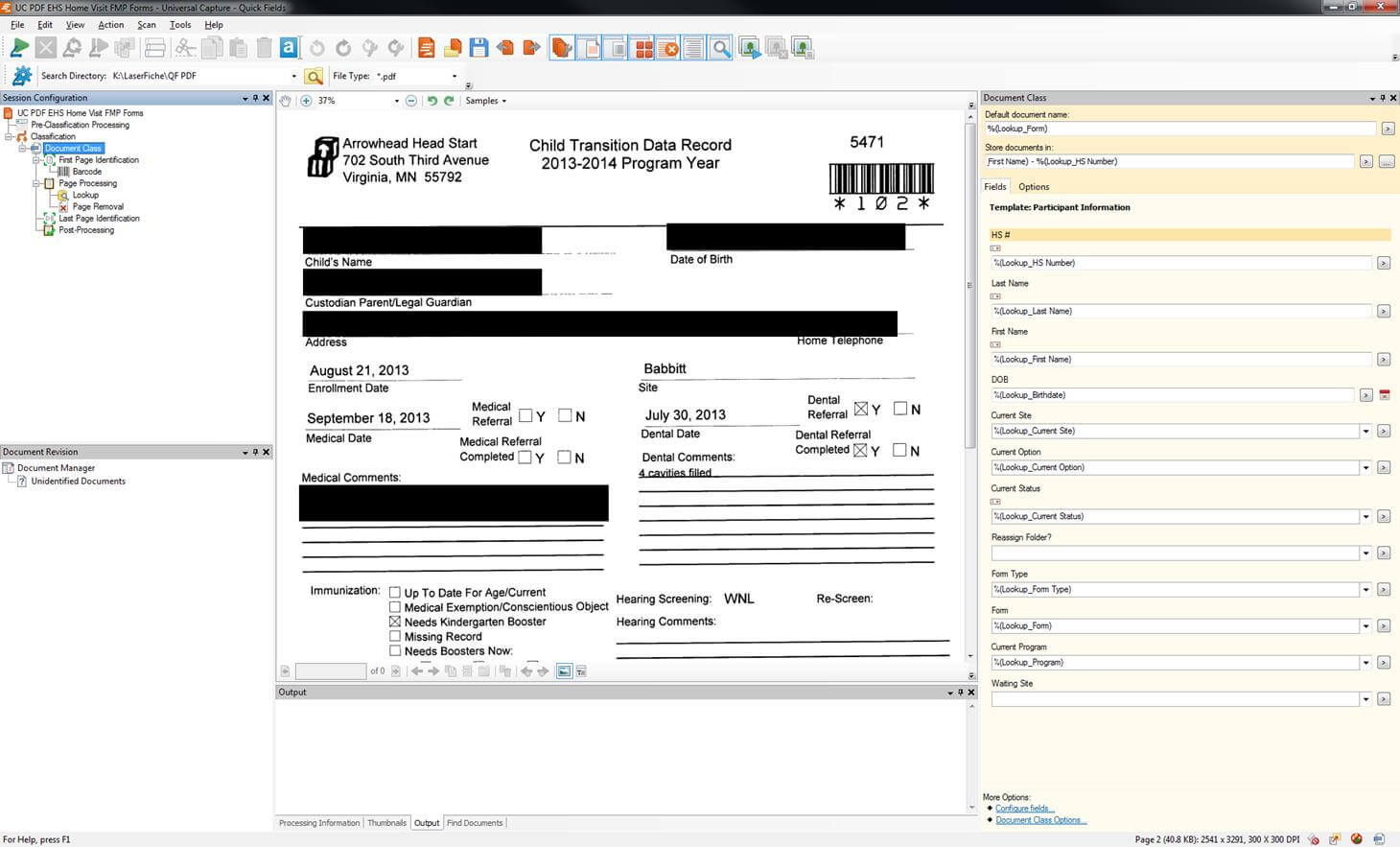The width and height of the screenshot is (1400, 847).
Task: Select the hand pan tool
Action: pyautogui.click(x=286, y=101)
